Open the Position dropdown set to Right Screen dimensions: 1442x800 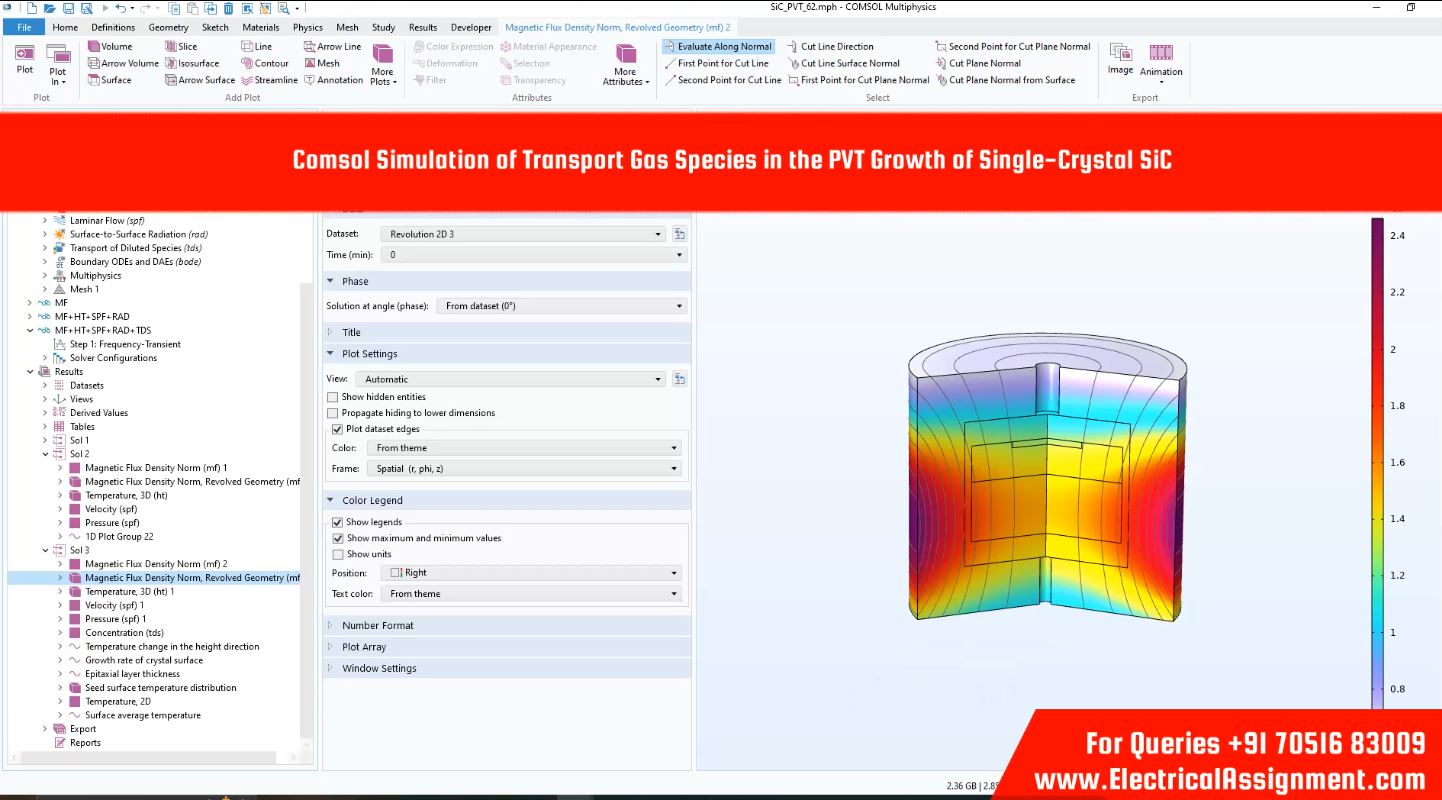[533, 573]
